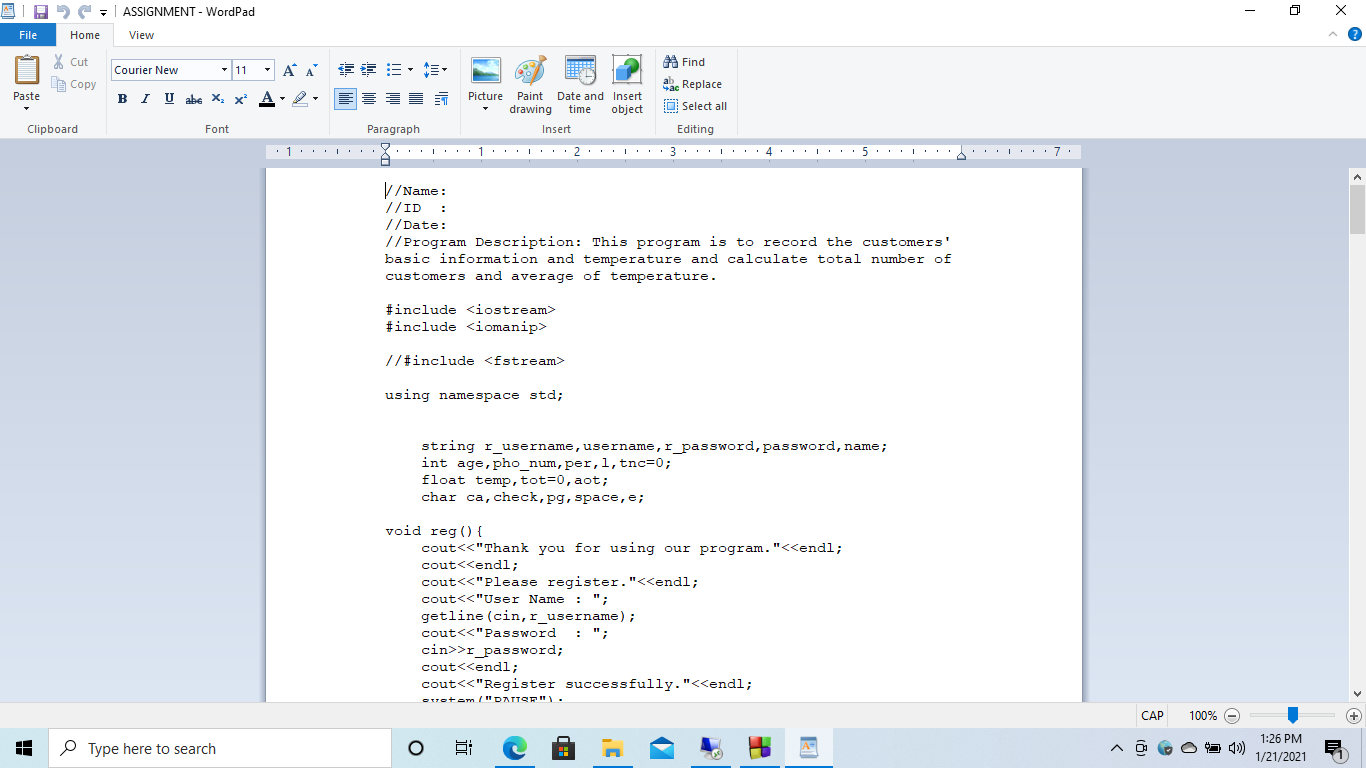Open File Explorer from the taskbar
The width and height of the screenshot is (1366, 768).
[612, 747]
